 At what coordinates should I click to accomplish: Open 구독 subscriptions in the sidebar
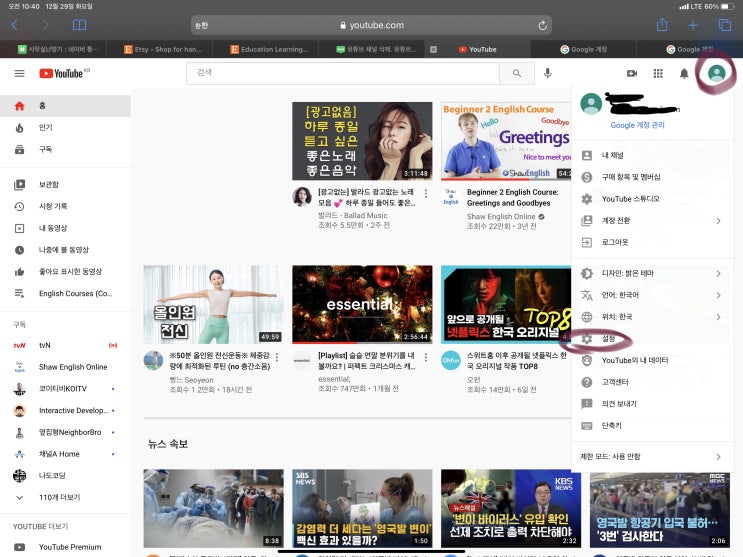pos(65,149)
